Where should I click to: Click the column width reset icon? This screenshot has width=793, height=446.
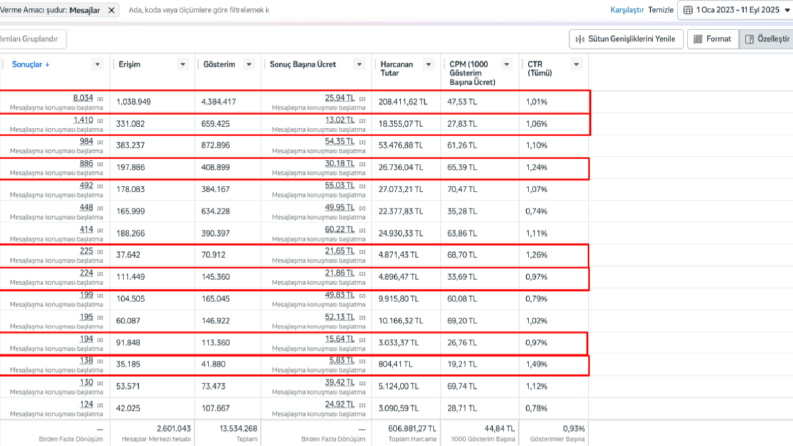[580, 39]
